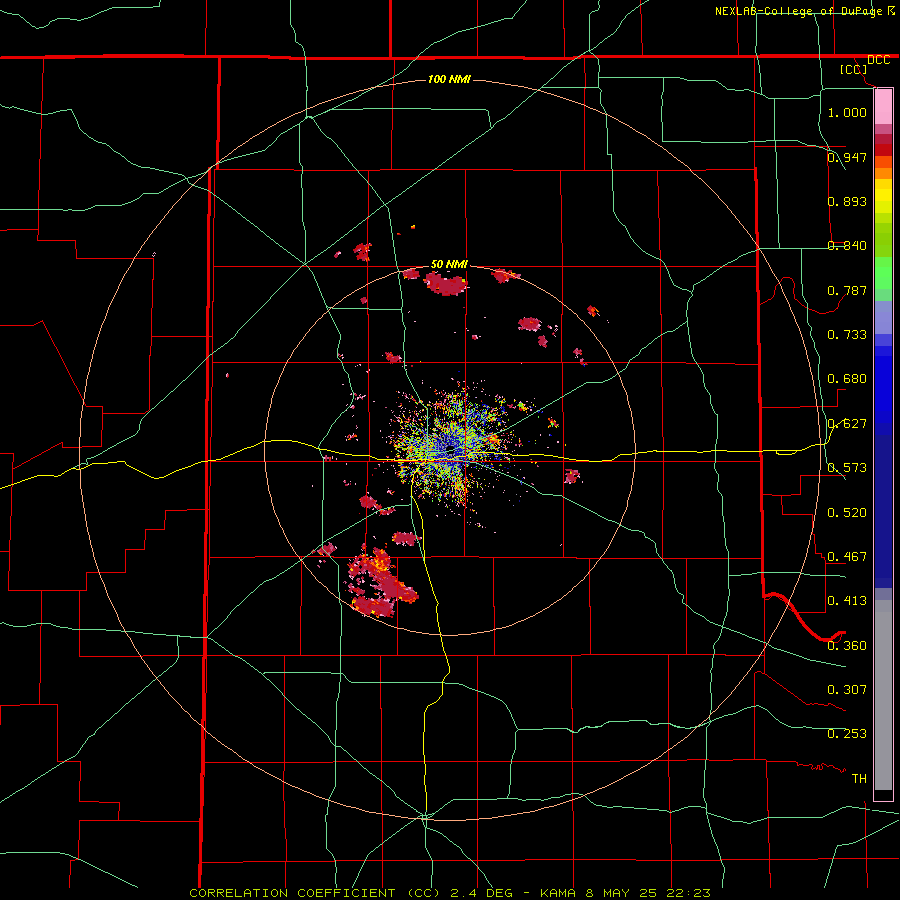Click the CORRELATION COEFFICIENT (CC) caption text
Screen dimensions: 900x900
coord(315,893)
